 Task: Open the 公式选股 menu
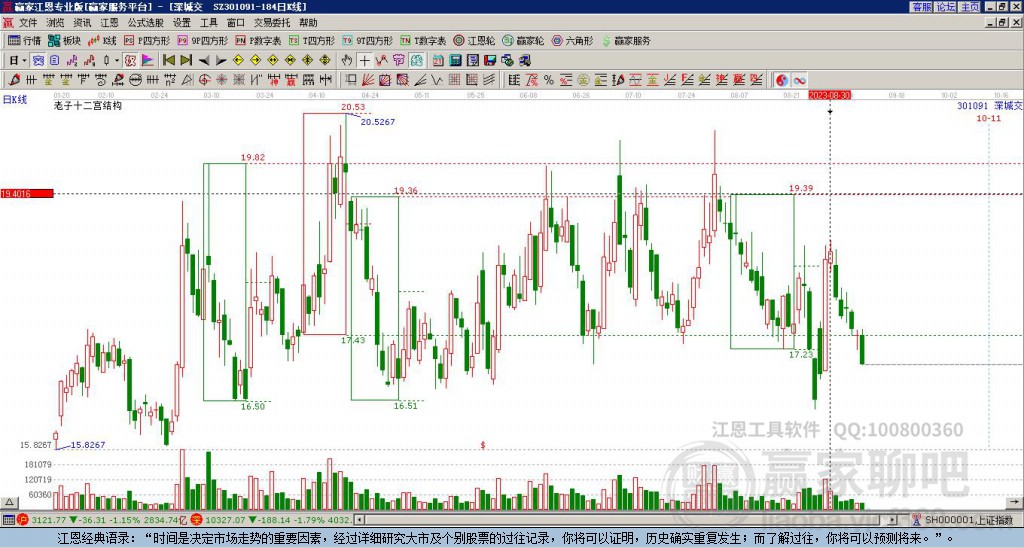tap(146, 23)
